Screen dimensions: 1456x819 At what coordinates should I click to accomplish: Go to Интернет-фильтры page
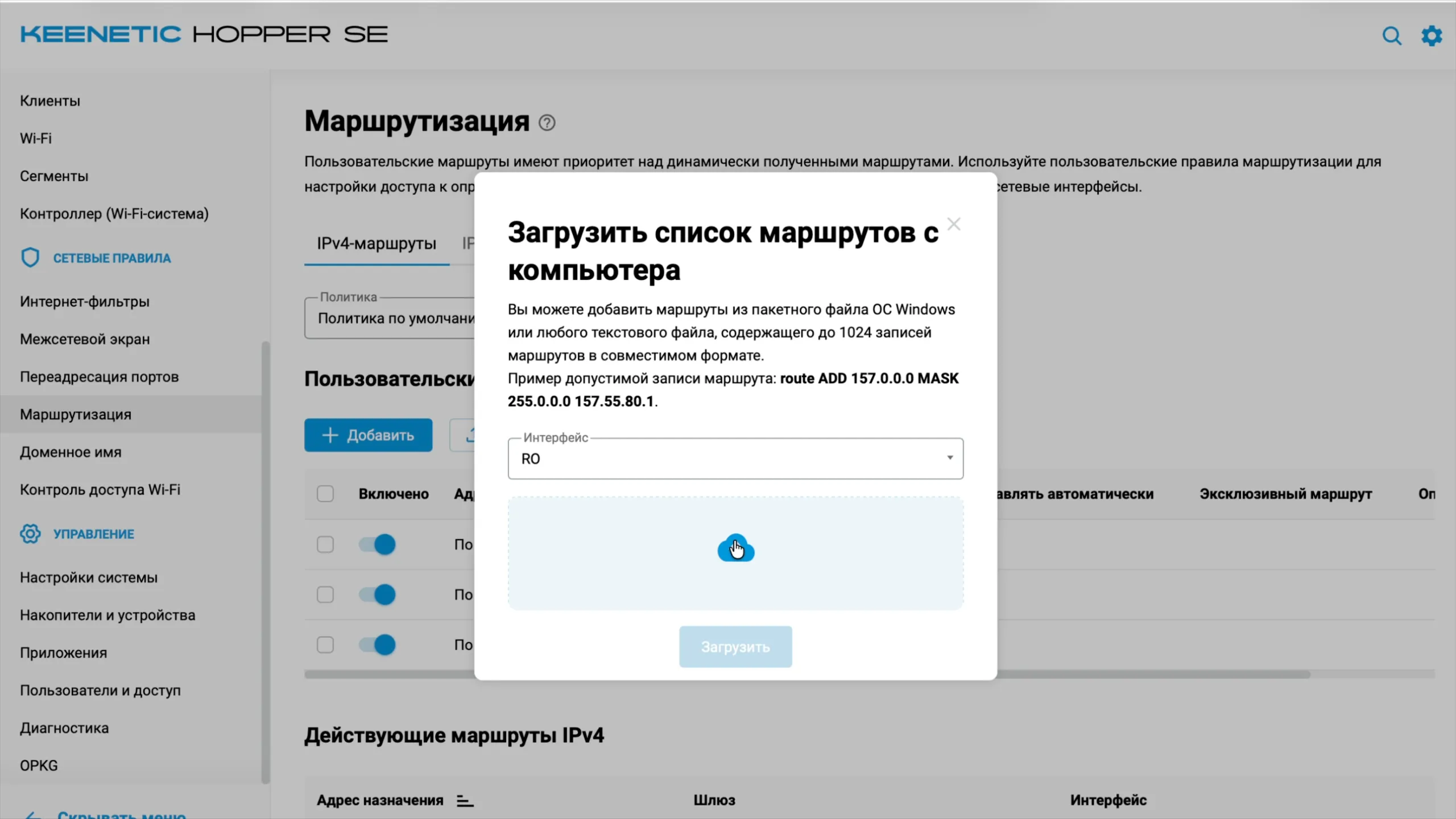85,301
